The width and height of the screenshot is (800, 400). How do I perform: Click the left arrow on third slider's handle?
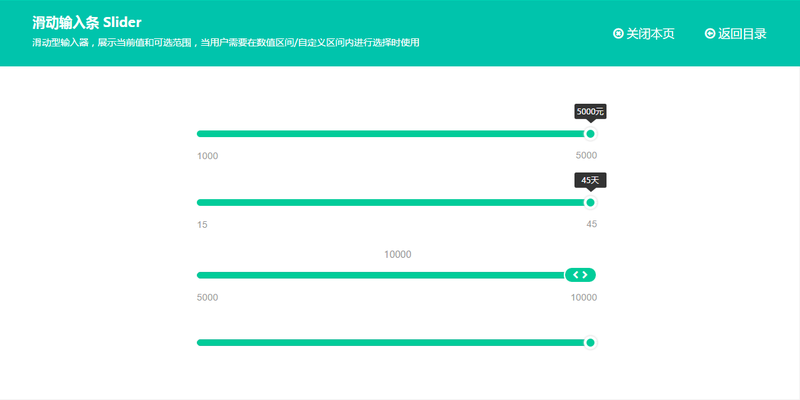click(x=575, y=275)
